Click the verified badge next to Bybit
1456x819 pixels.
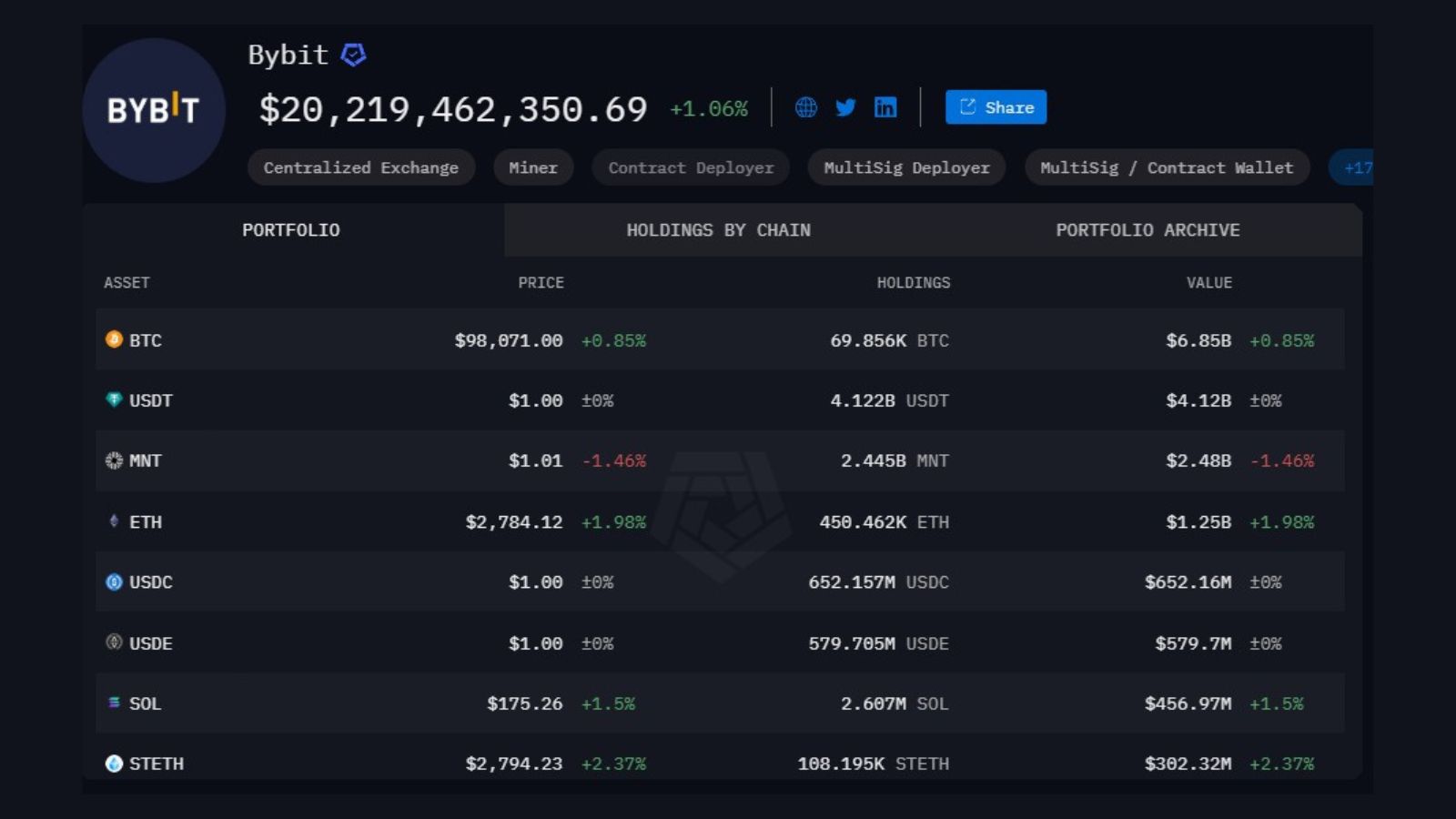coord(353,56)
